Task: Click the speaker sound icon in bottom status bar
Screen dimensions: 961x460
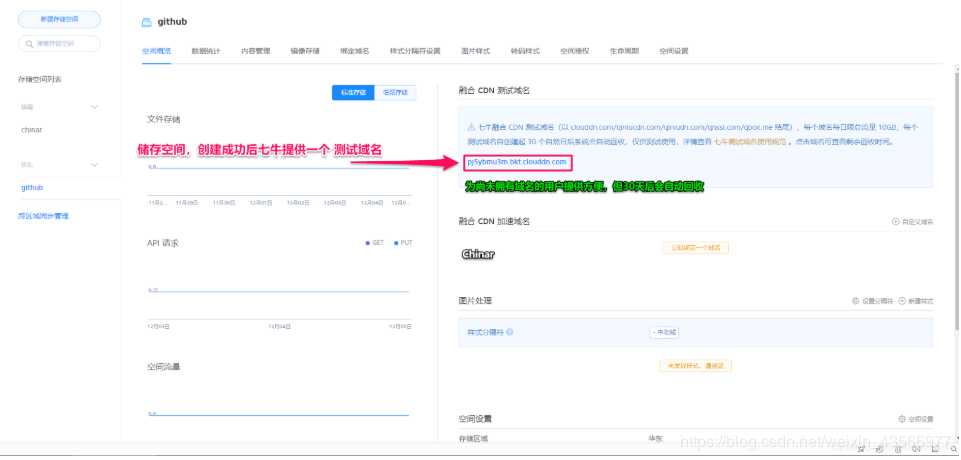Action: [916, 449]
